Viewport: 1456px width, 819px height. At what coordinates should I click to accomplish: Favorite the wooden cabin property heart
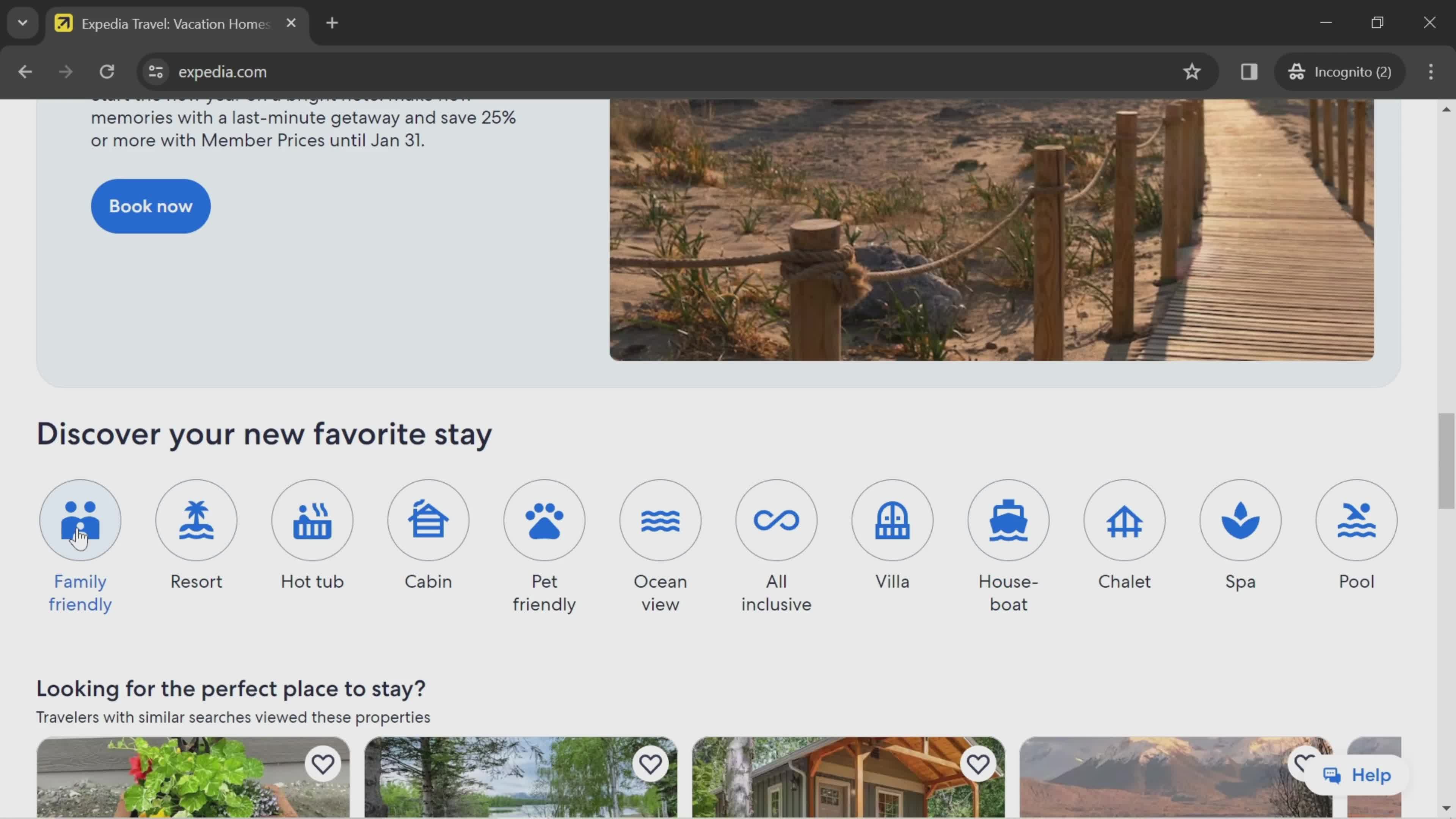[x=978, y=764]
